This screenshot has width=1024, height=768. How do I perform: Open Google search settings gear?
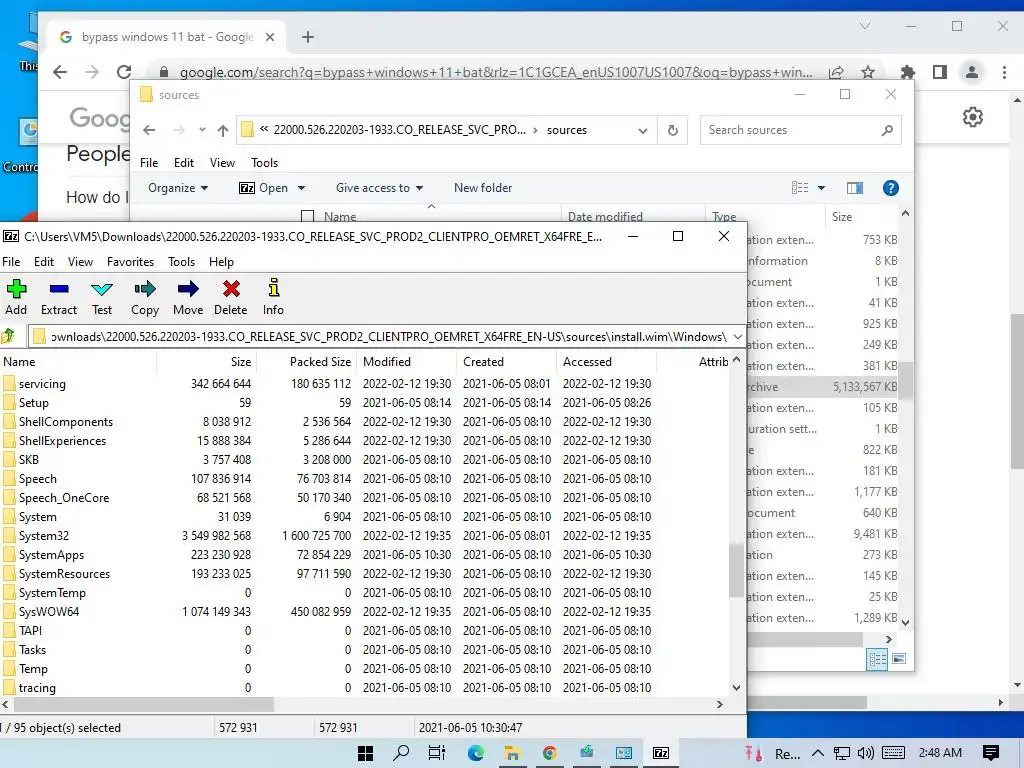click(x=973, y=117)
